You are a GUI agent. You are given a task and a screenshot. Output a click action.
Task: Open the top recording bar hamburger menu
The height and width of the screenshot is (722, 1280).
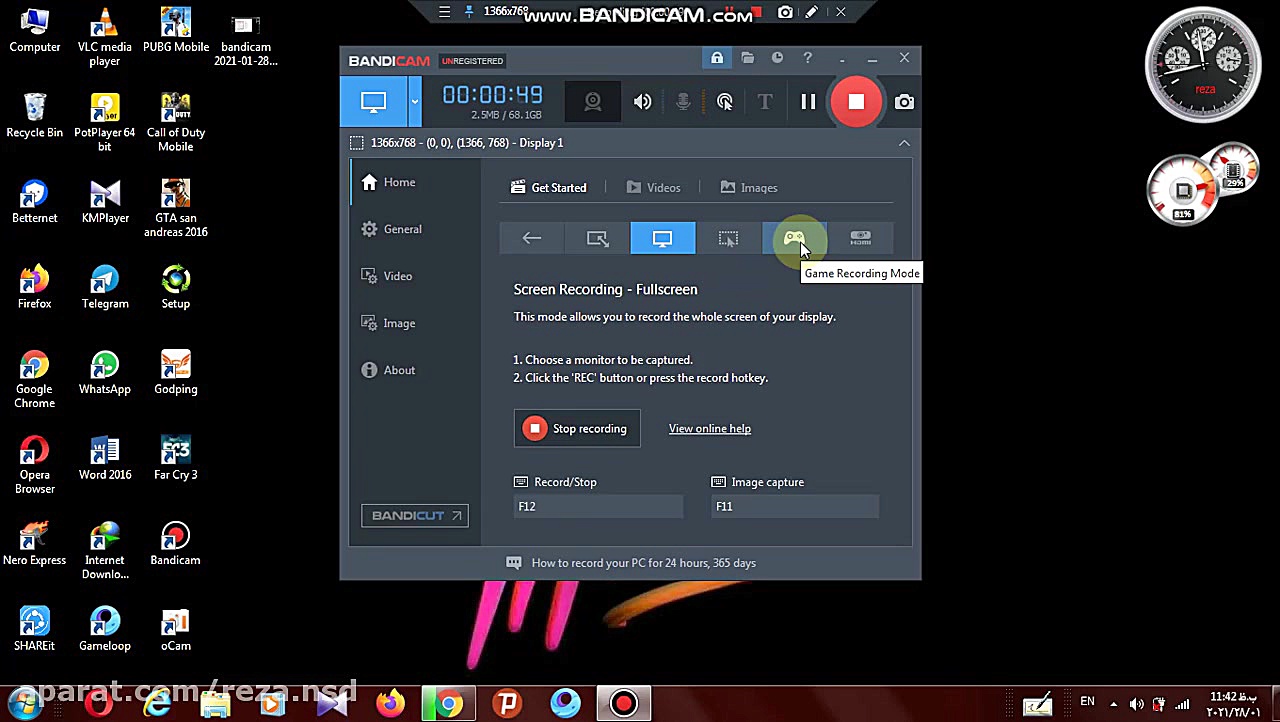click(445, 12)
